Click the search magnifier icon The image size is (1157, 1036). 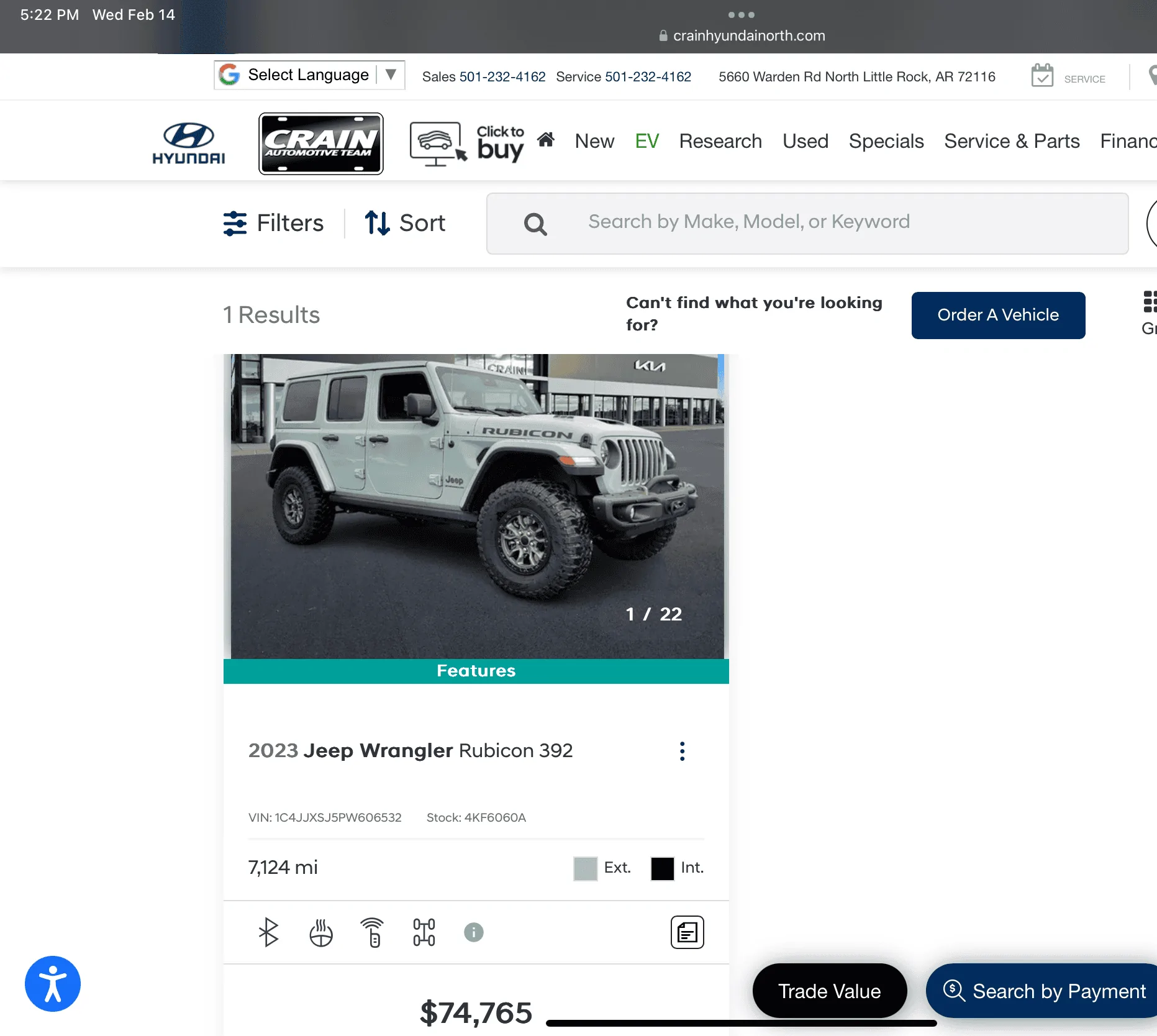(x=535, y=224)
